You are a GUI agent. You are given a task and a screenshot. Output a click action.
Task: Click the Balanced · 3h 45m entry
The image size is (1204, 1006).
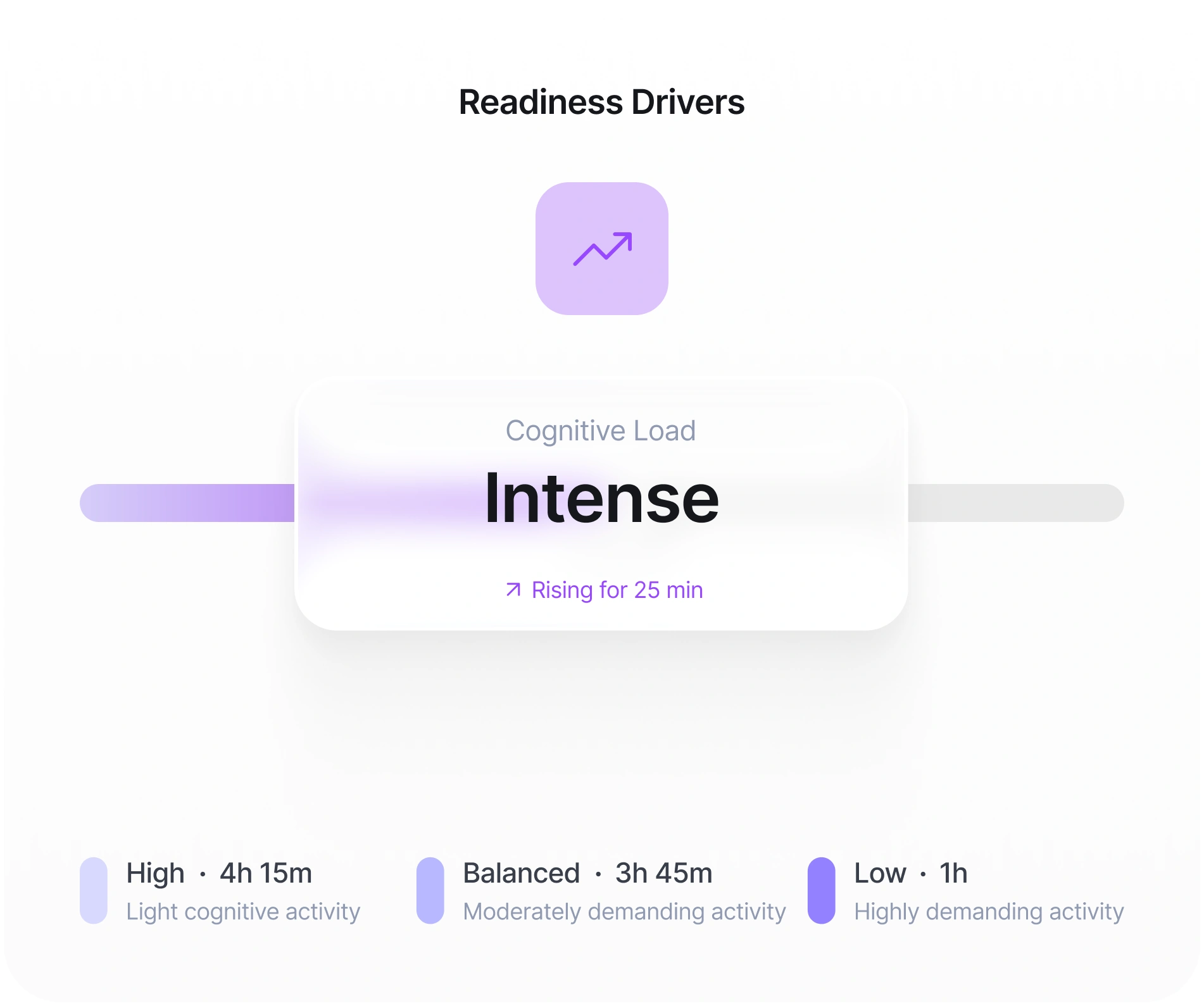point(587,873)
